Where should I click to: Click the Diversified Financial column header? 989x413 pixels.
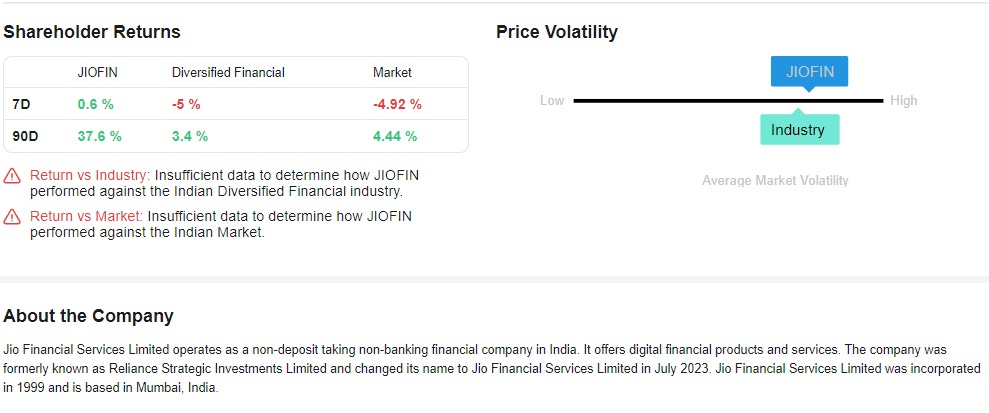coord(228,73)
